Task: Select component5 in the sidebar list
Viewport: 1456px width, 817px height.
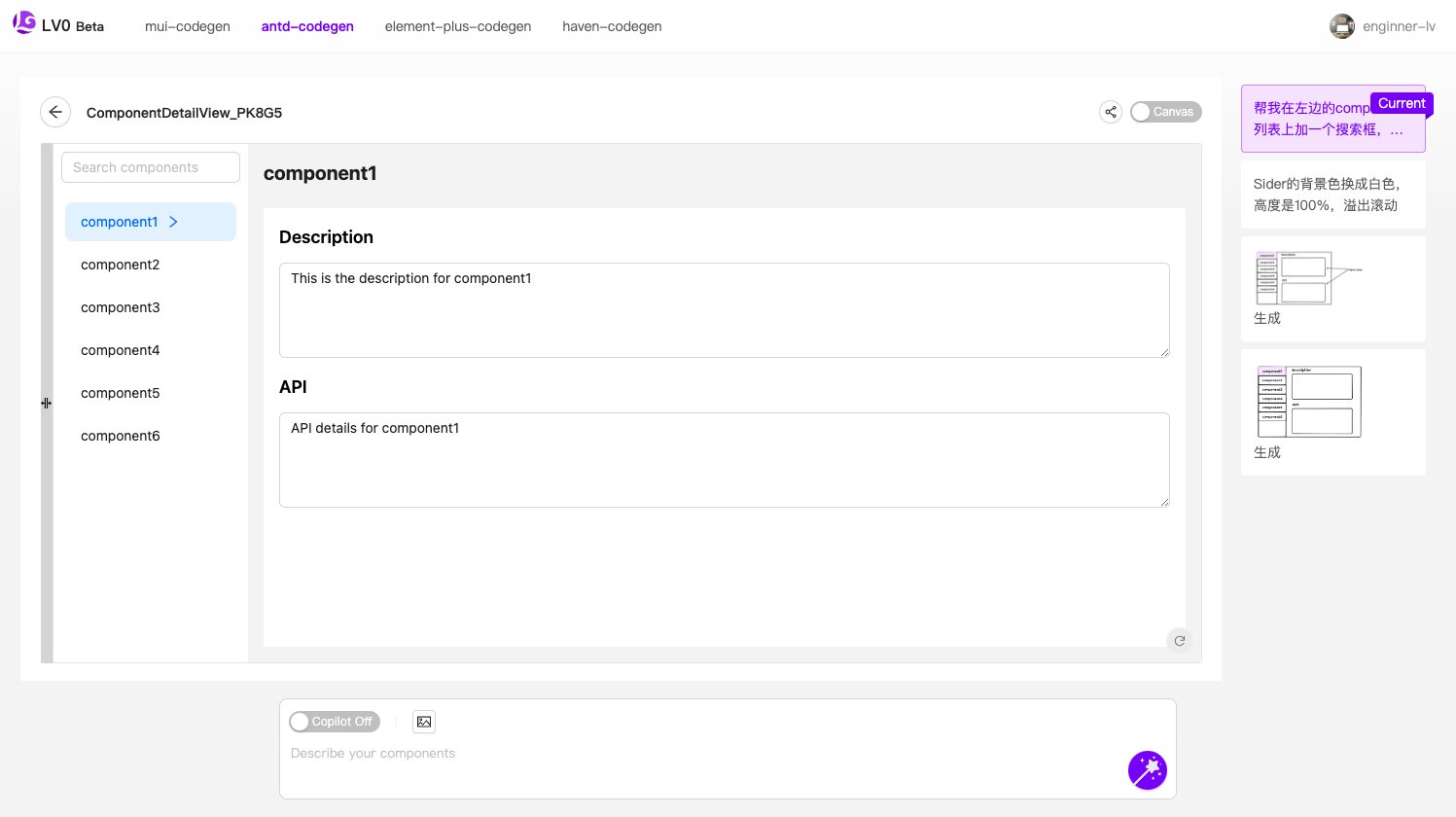Action: tap(121, 393)
